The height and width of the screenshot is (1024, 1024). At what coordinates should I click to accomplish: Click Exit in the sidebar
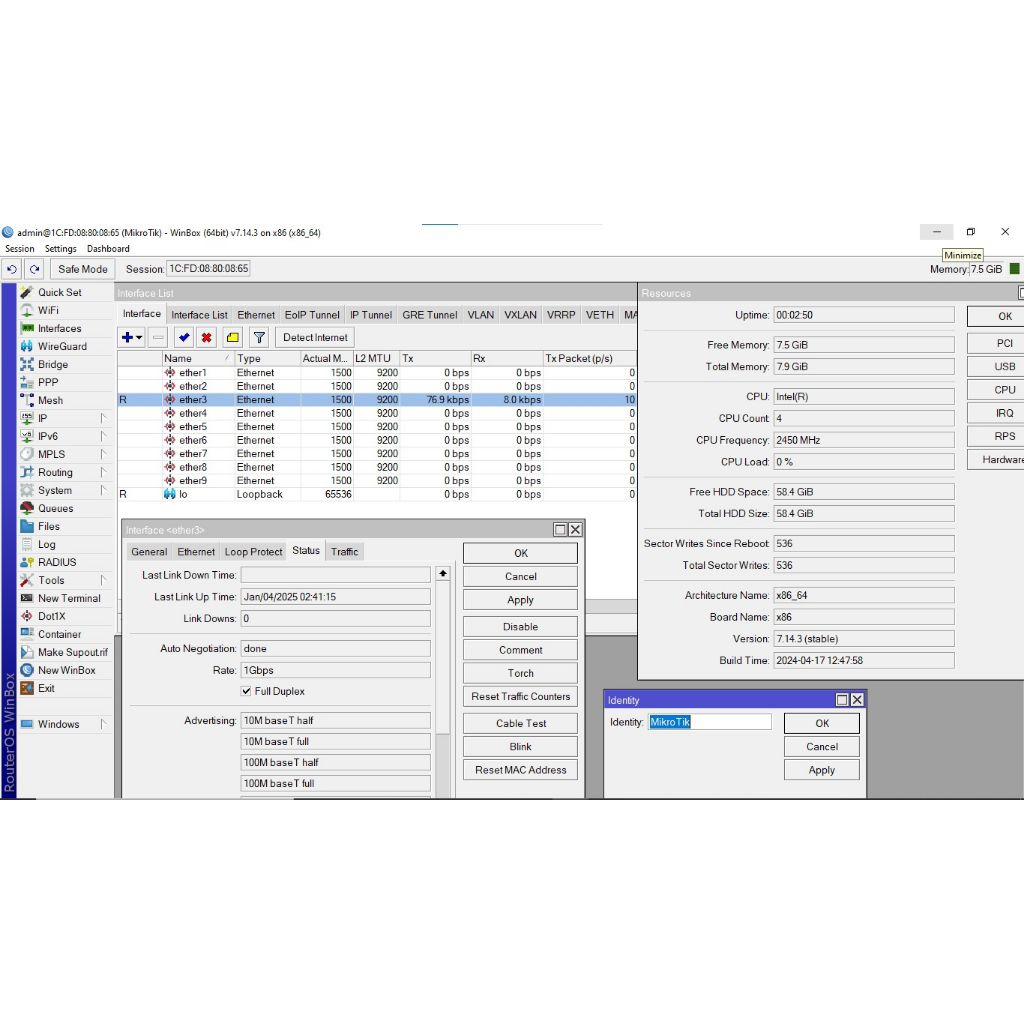pyautogui.click(x=46, y=688)
